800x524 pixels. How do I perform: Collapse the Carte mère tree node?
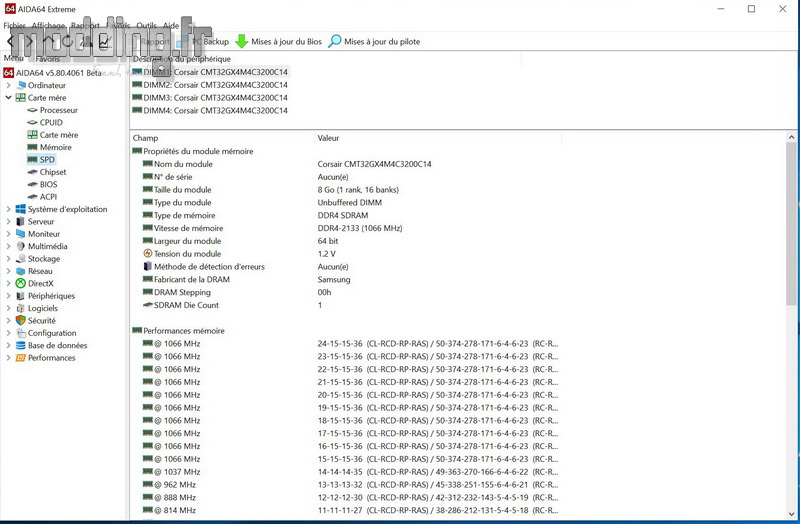pyautogui.click(x=8, y=97)
